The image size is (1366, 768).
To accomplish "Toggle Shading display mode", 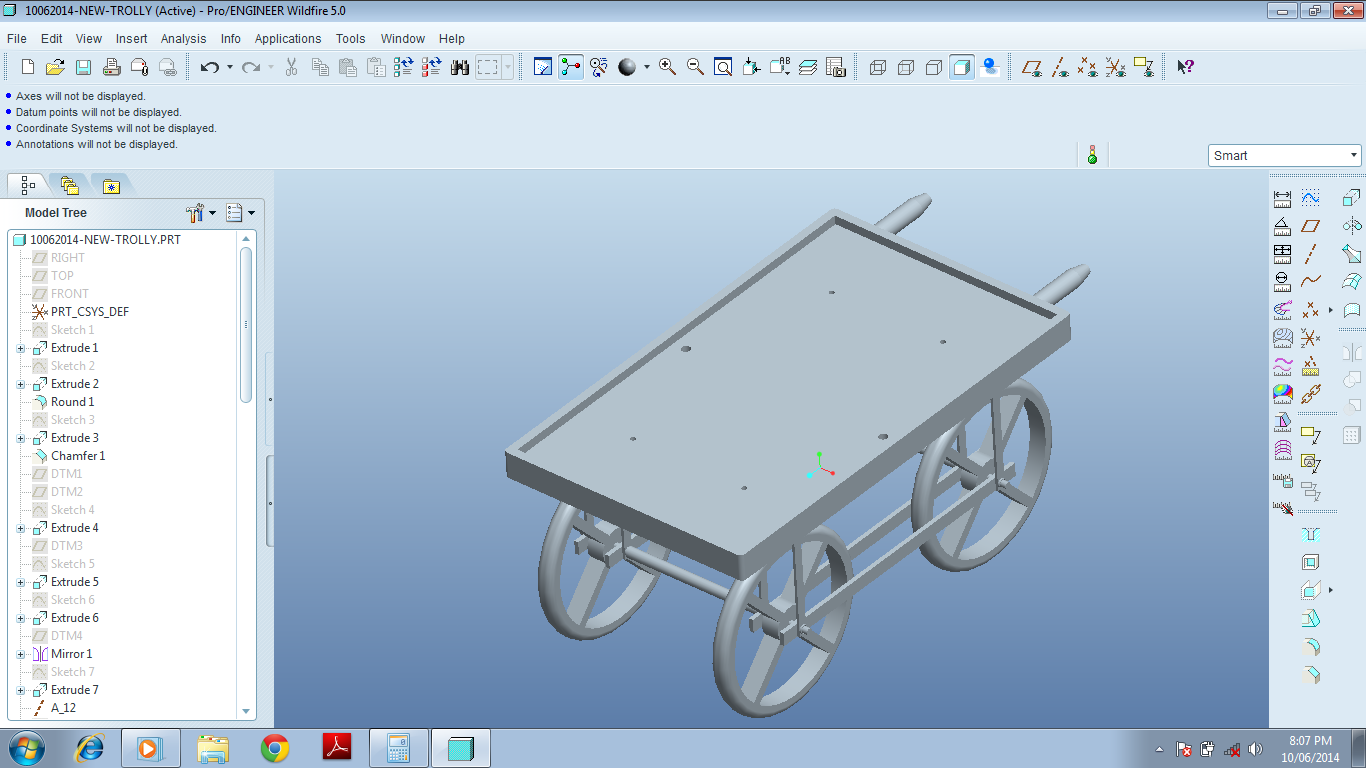I will pyautogui.click(x=962, y=67).
